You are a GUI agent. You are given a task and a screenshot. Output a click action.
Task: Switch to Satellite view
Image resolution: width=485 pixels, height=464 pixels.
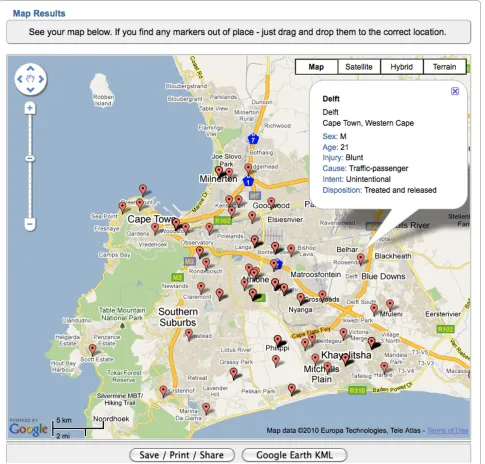click(359, 67)
